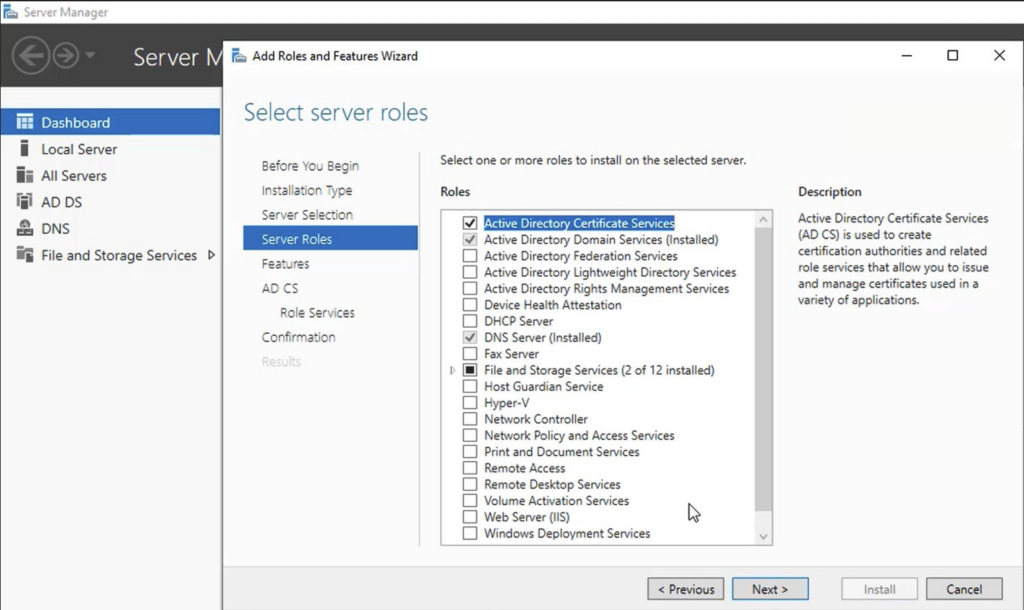Check the DHCP Server role checkbox

tap(470, 321)
